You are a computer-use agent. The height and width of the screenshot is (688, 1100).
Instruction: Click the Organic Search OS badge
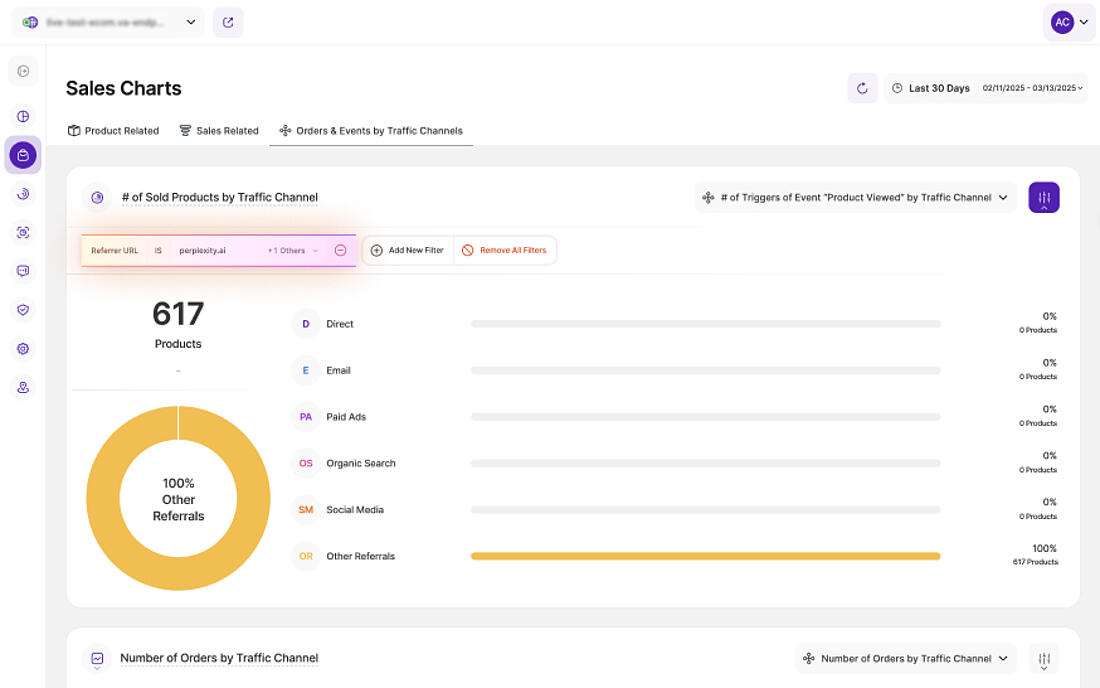[306, 463]
